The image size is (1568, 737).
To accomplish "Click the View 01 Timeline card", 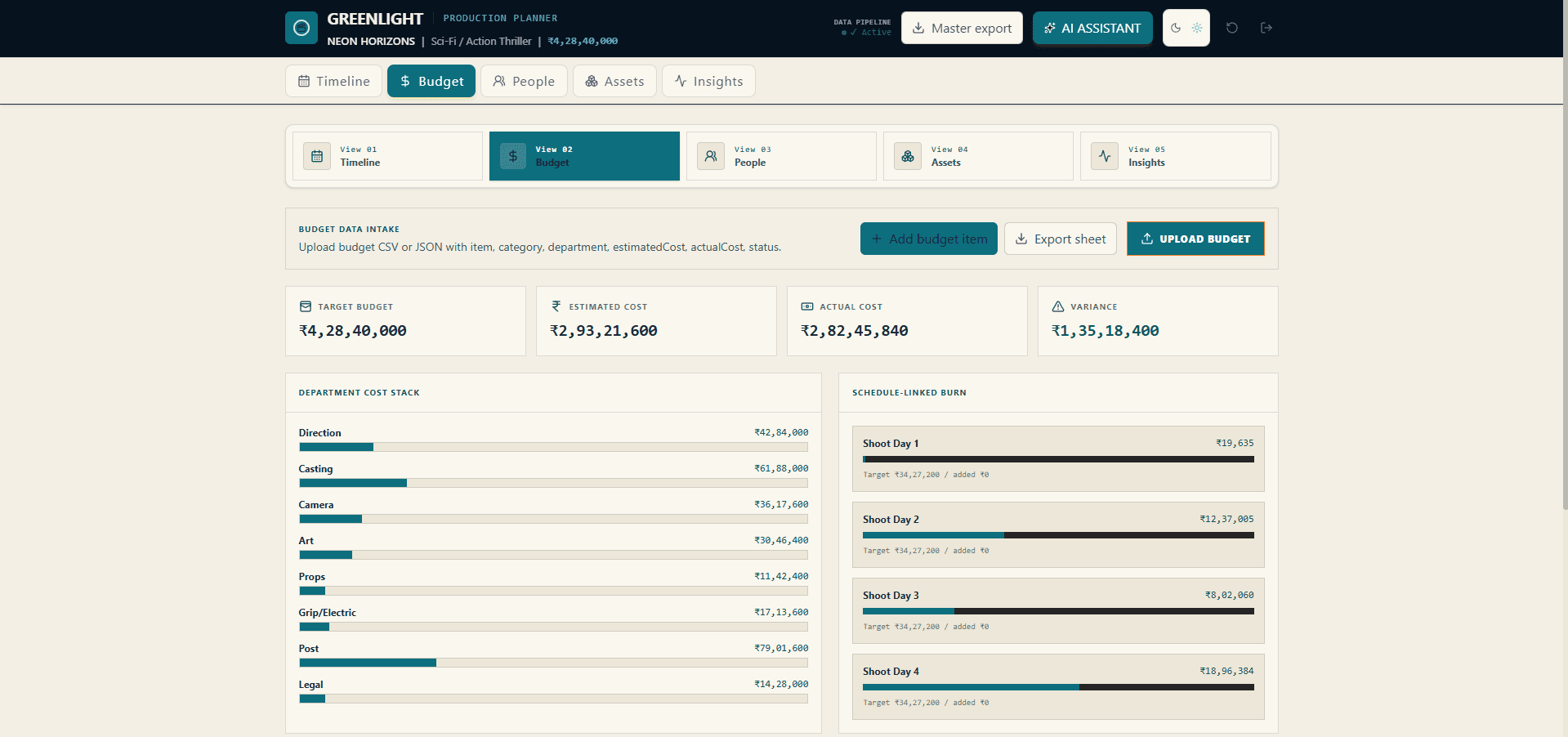I will (x=387, y=156).
